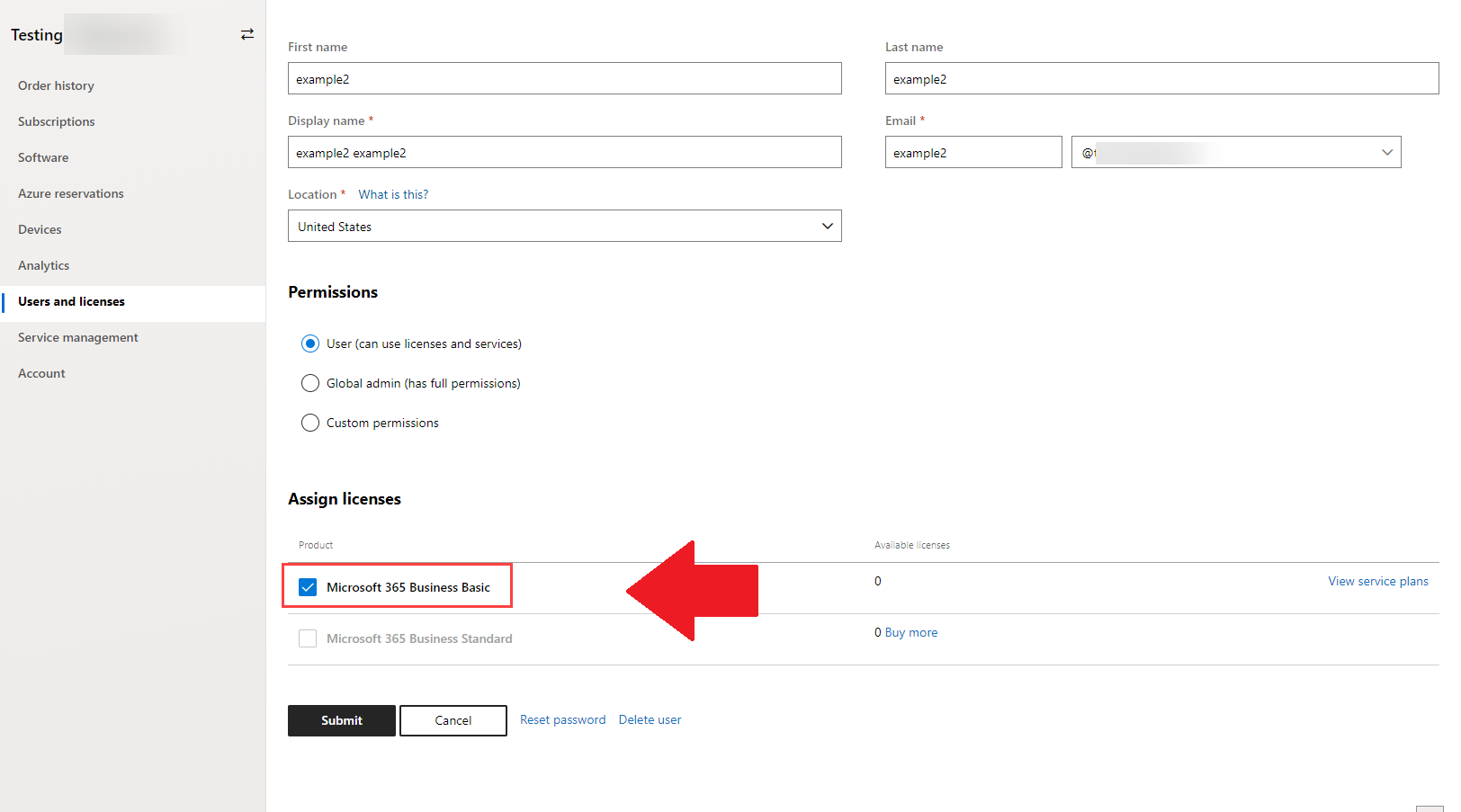The image size is (1461, 812).
Task: Uncheck Microsoft 365 Business Basic license
Action: 308,587
